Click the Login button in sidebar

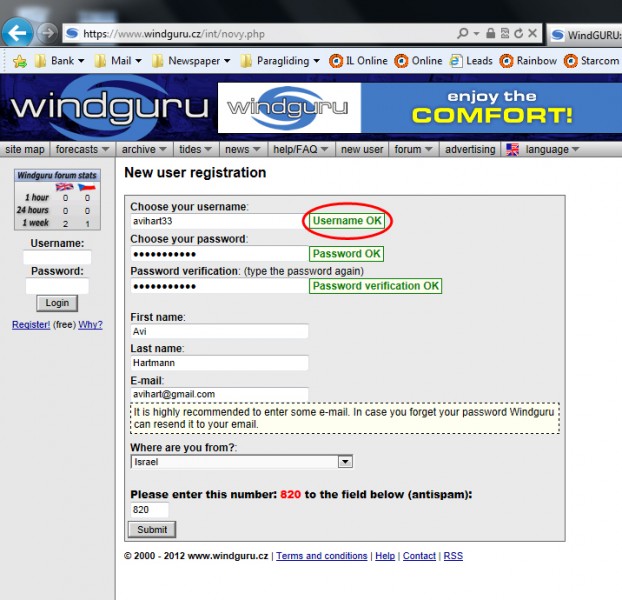[x=57, y=303]
